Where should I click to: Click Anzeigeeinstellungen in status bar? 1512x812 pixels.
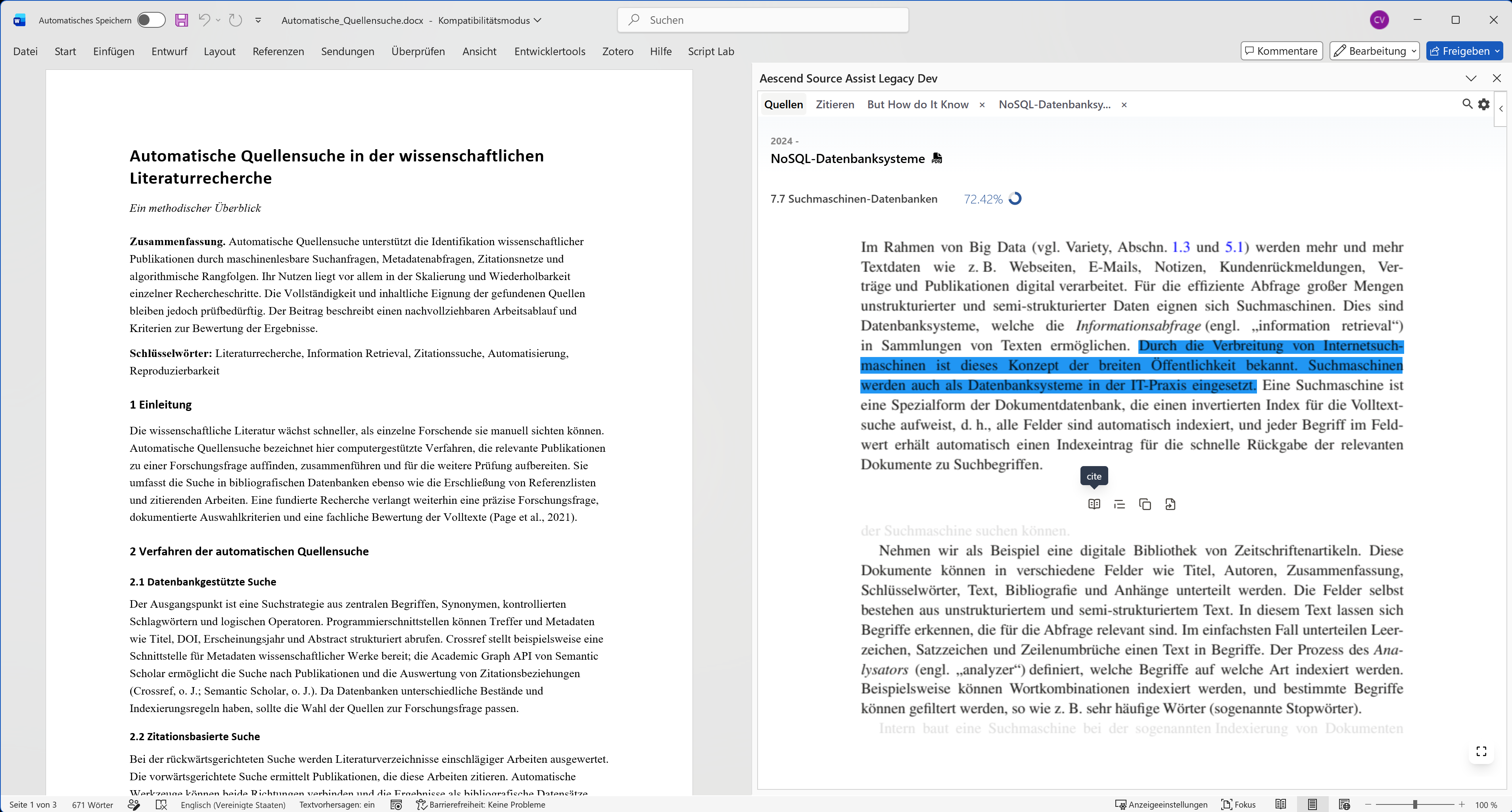(1161, 804)
